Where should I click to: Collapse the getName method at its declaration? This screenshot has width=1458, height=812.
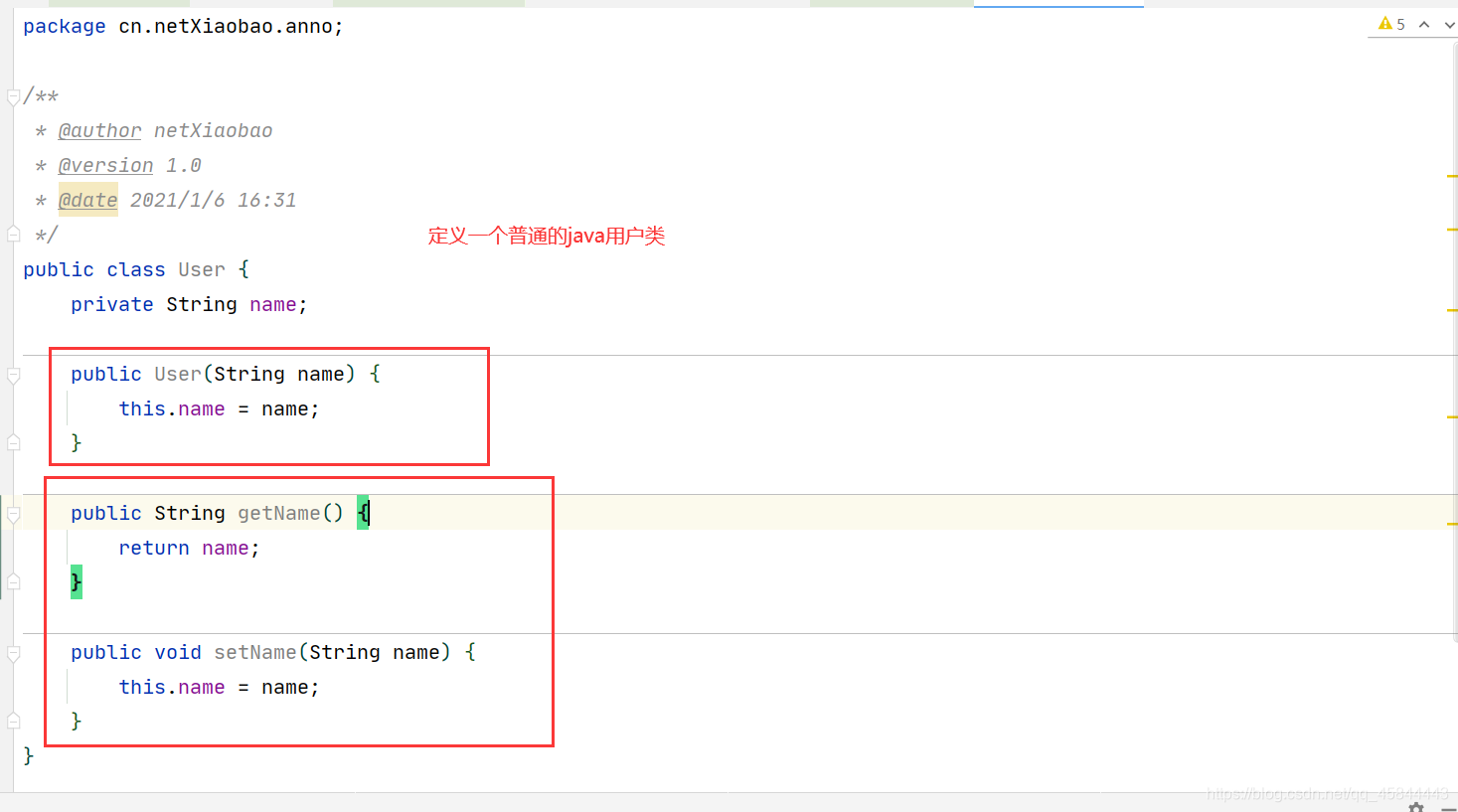point(13,514)
